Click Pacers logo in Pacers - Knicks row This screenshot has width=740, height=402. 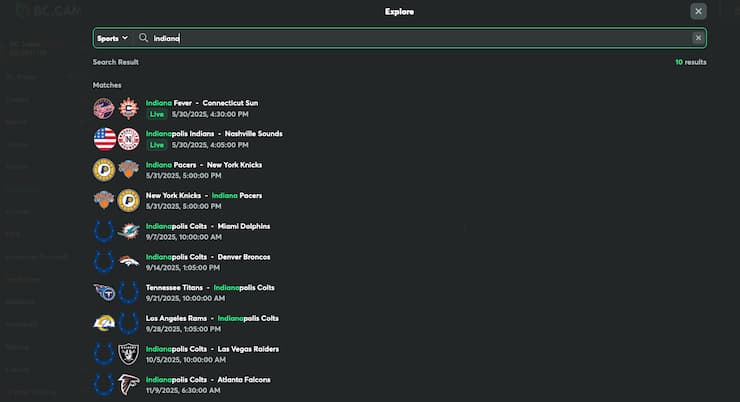point(104,170)
